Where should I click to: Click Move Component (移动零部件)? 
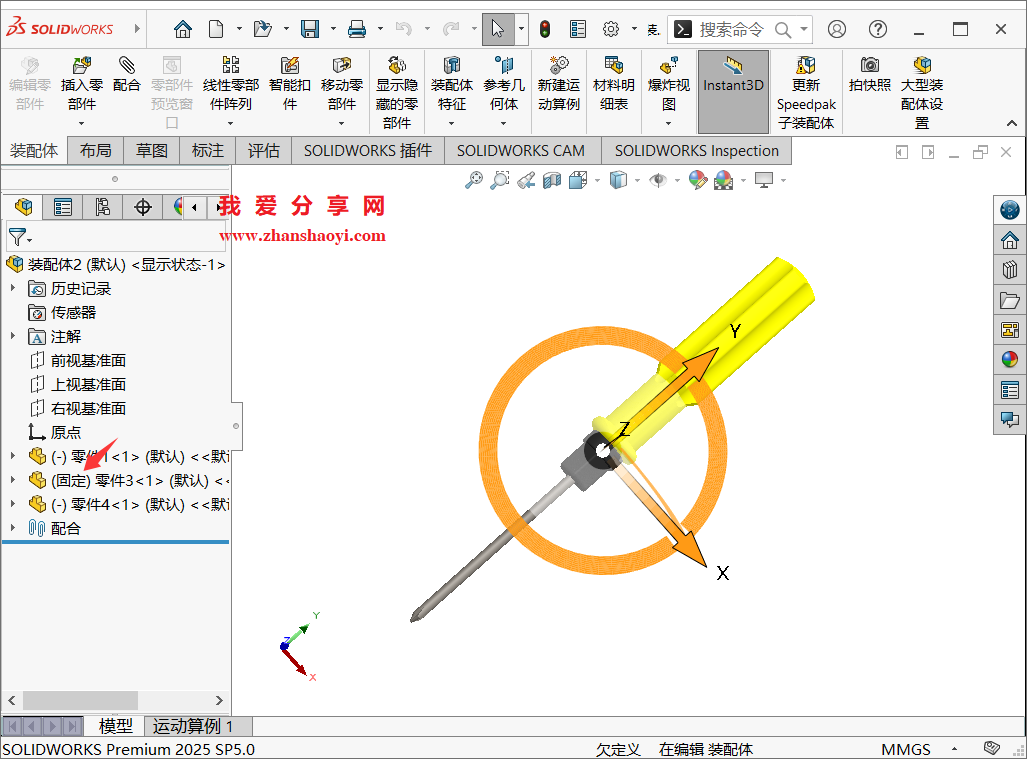[341, 84]
